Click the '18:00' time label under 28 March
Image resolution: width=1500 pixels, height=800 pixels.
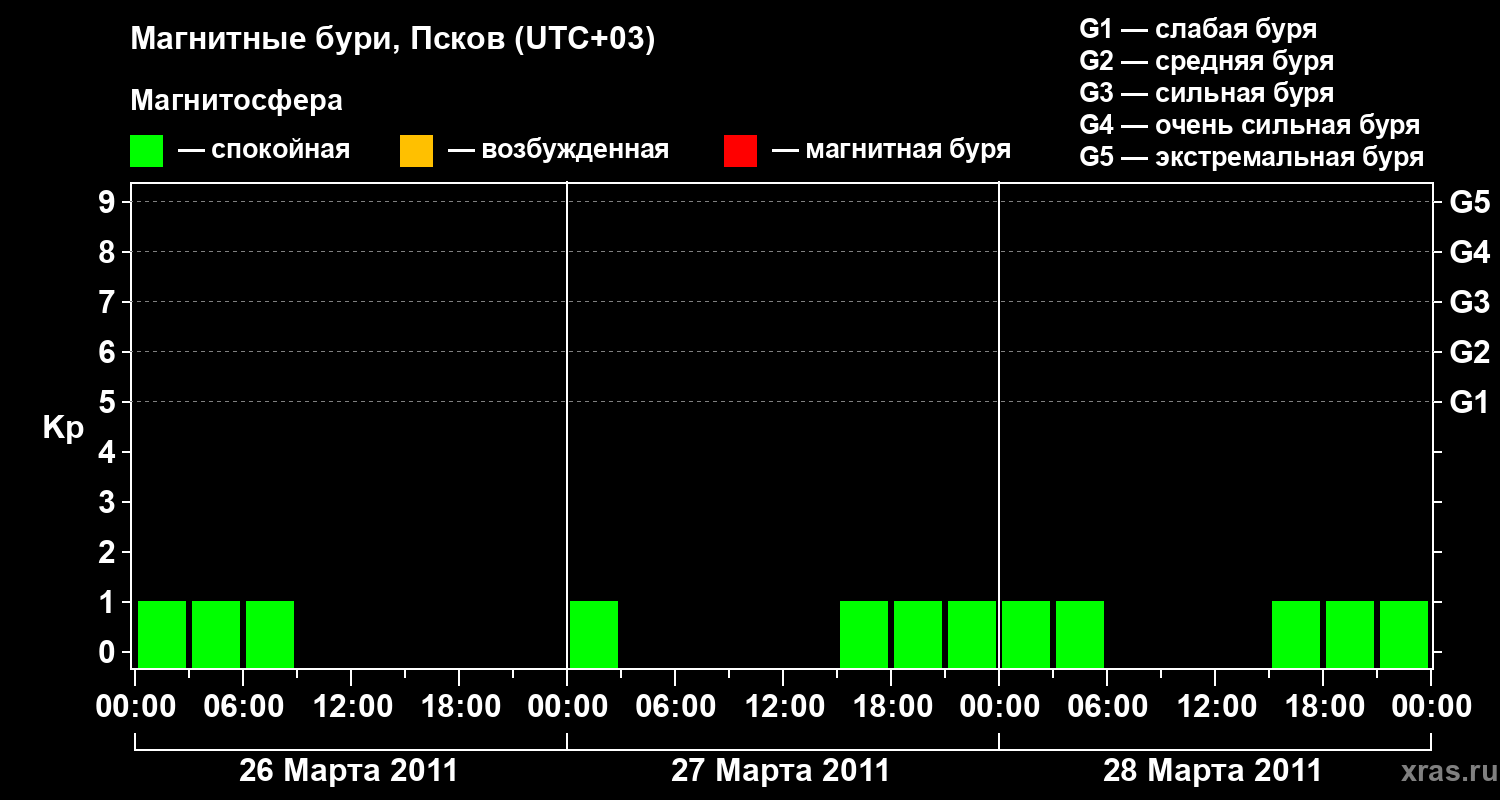(1323, 707)
